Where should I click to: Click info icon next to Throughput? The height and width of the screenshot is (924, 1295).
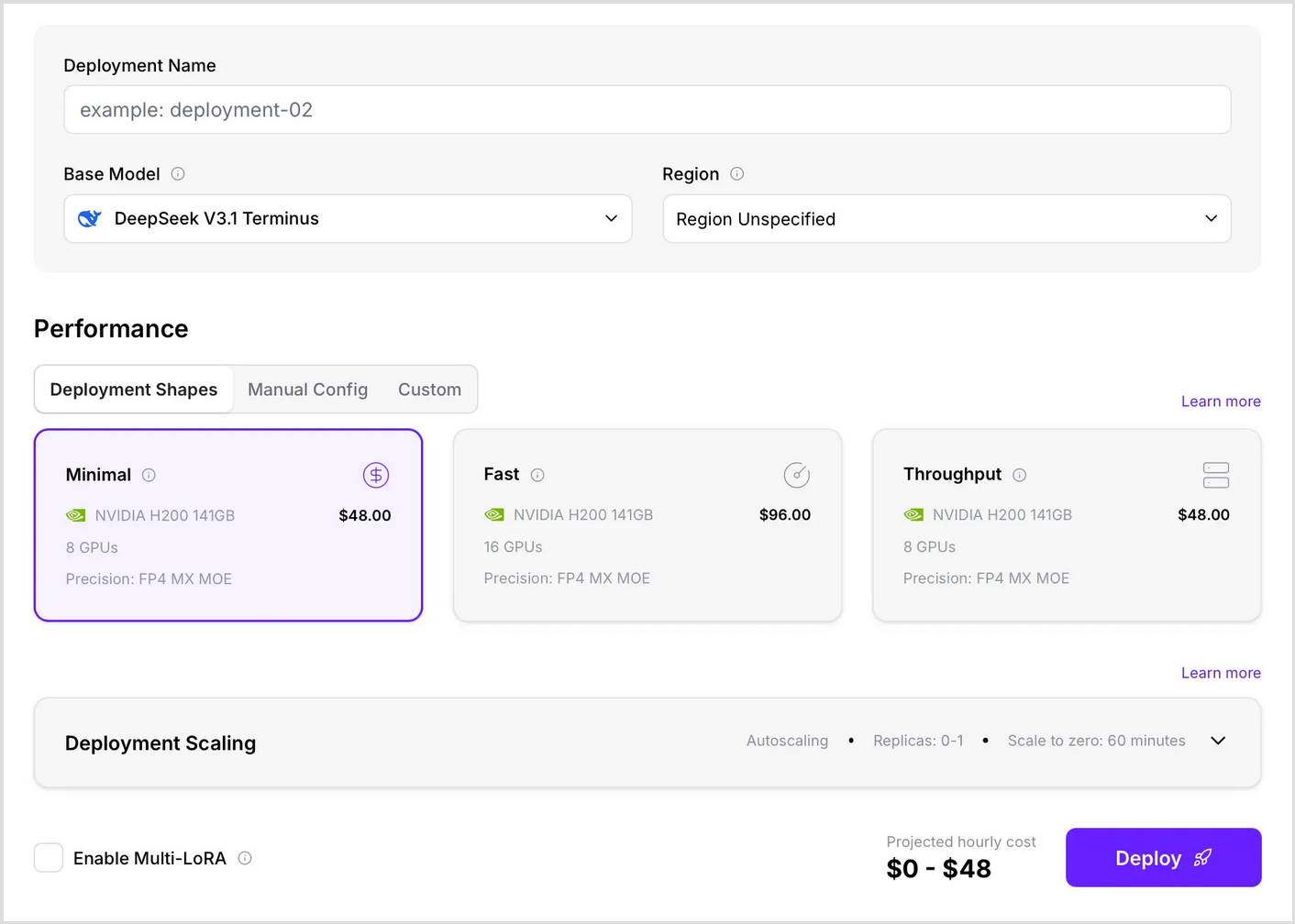pos(1019,475)
